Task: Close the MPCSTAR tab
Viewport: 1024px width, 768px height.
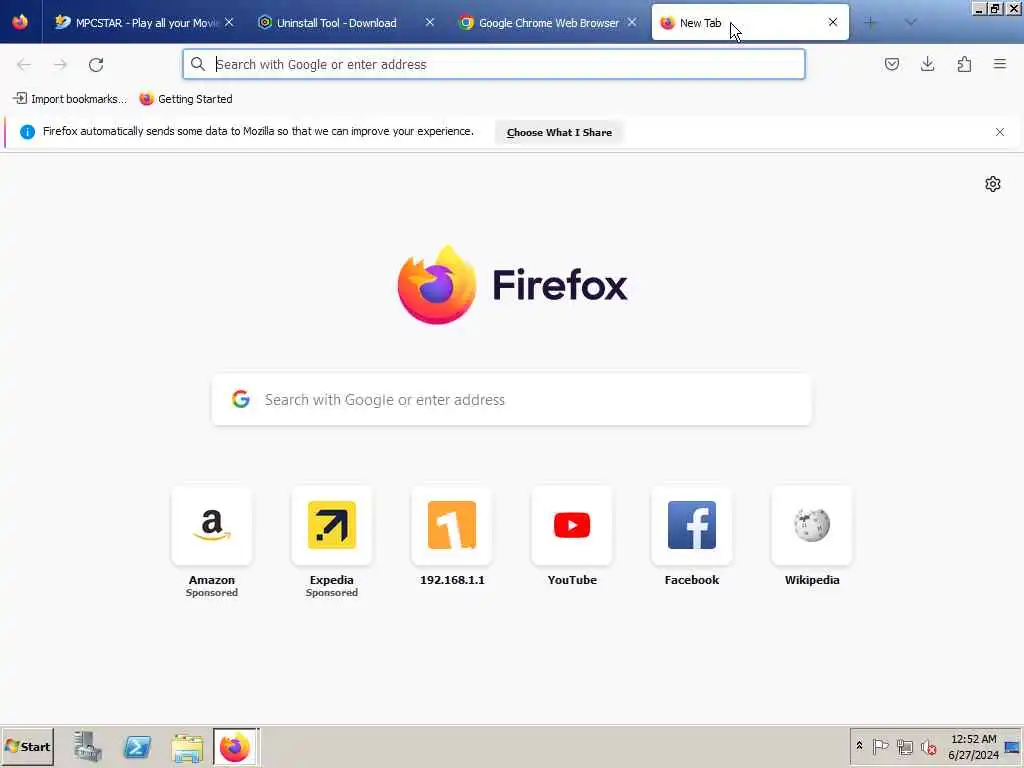Action: click(x=229, y=22)
